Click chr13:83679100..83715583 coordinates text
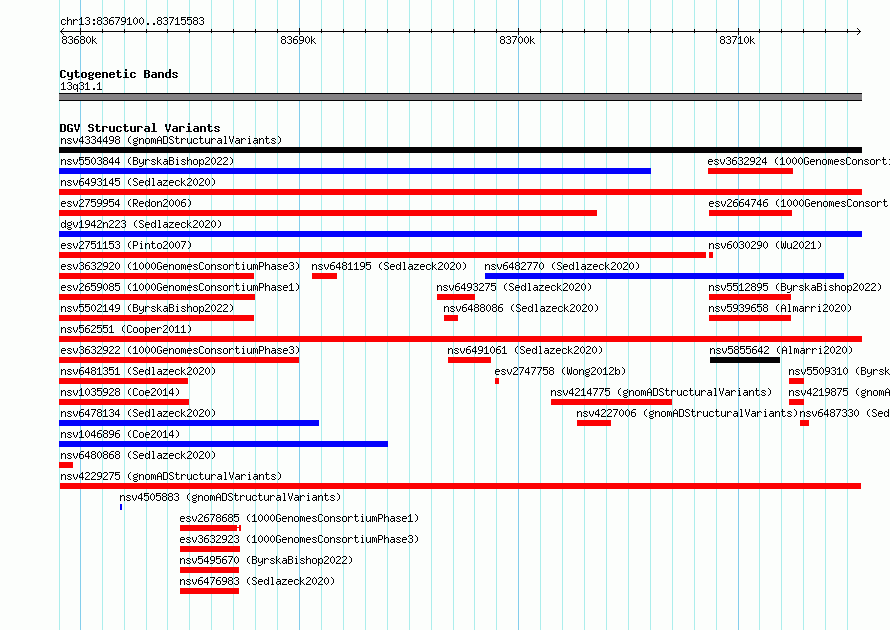 click(x=132, y=22)
